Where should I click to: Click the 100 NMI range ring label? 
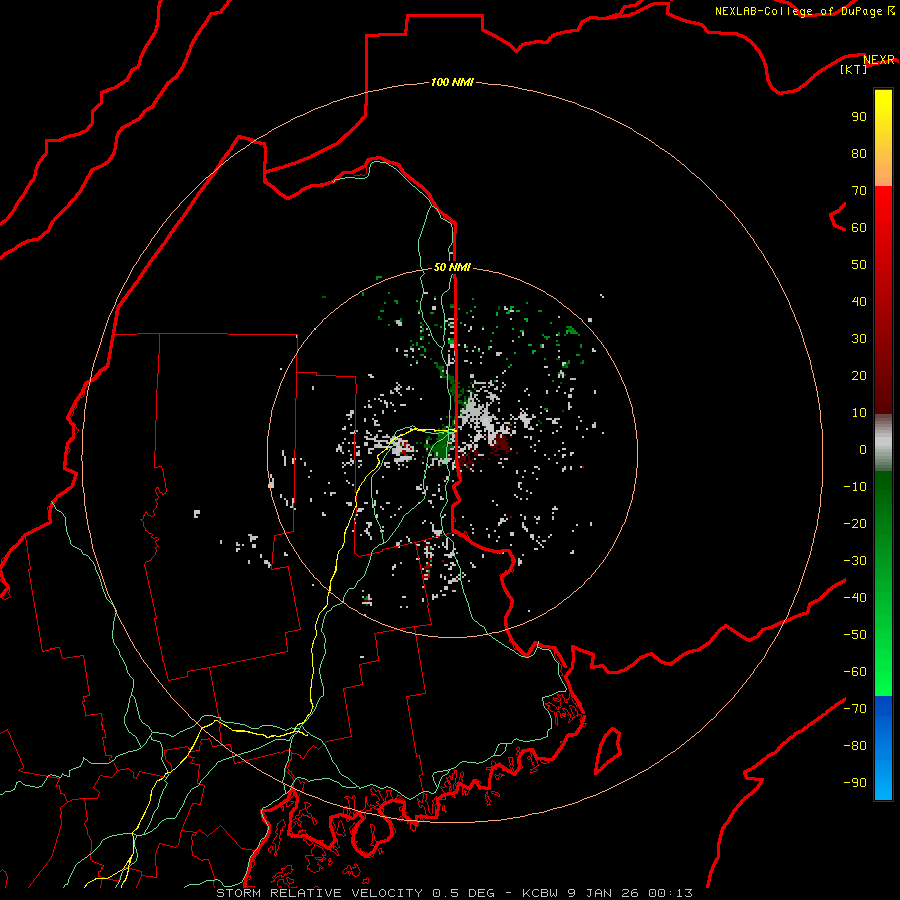click(x=452, y=82)
